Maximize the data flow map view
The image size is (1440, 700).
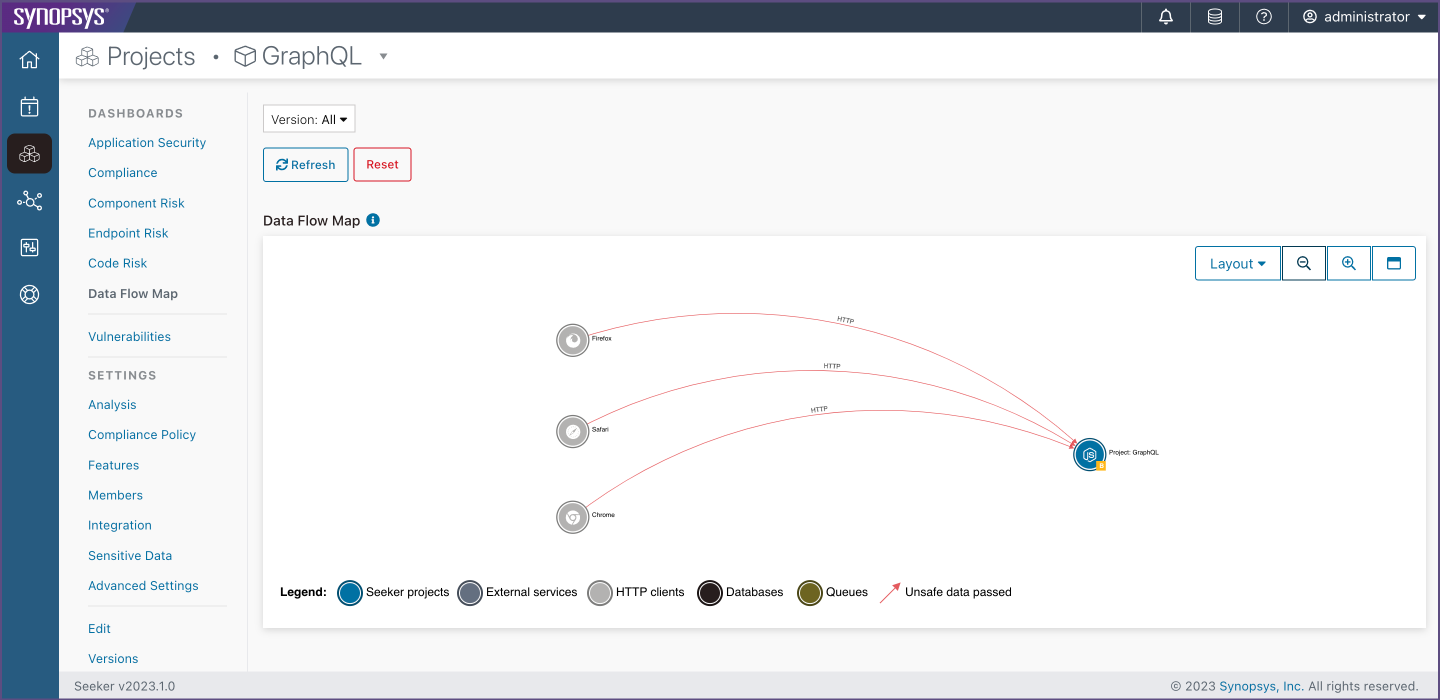click(1394, 264)
